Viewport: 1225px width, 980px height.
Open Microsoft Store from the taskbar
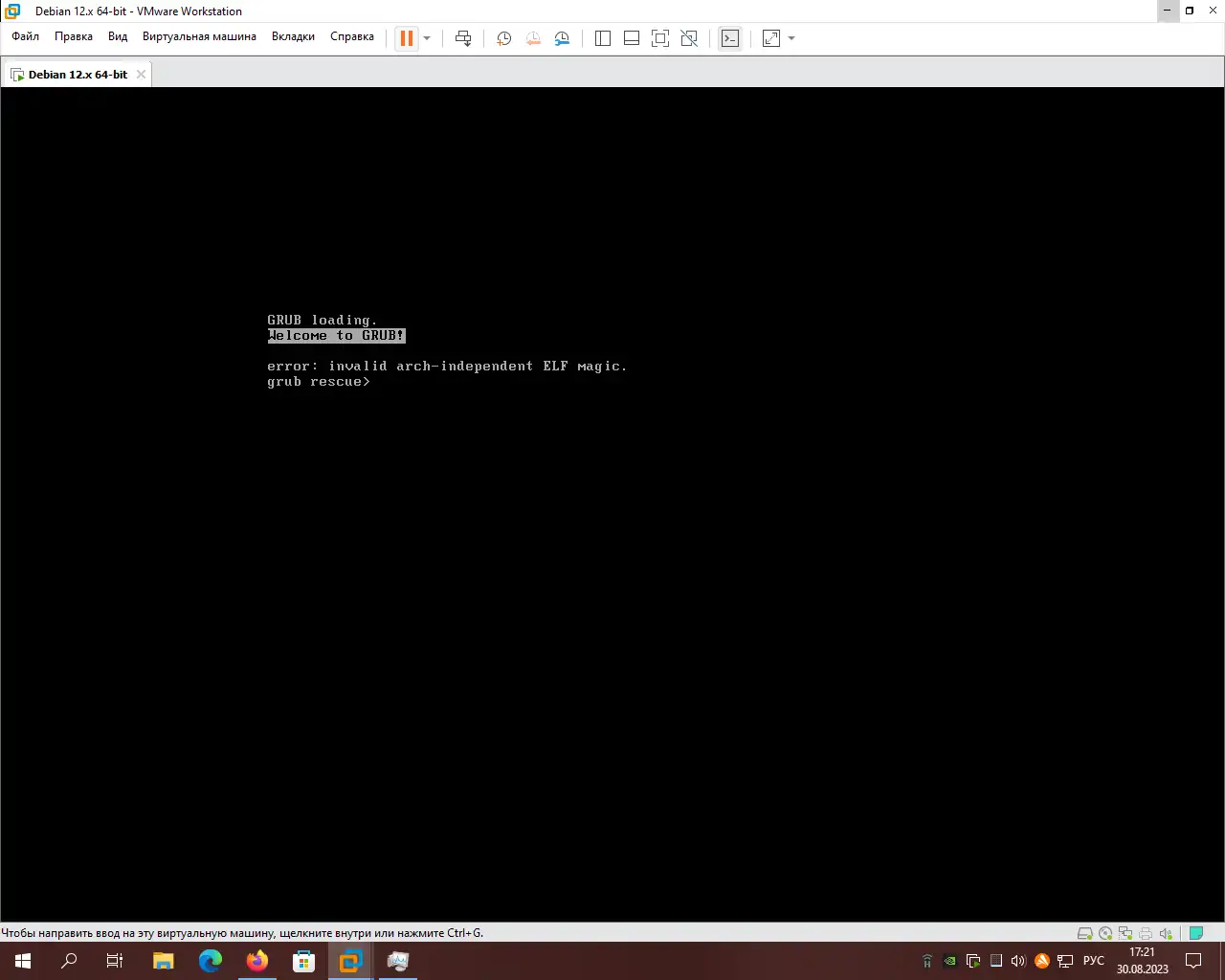(x=303, y=961)
